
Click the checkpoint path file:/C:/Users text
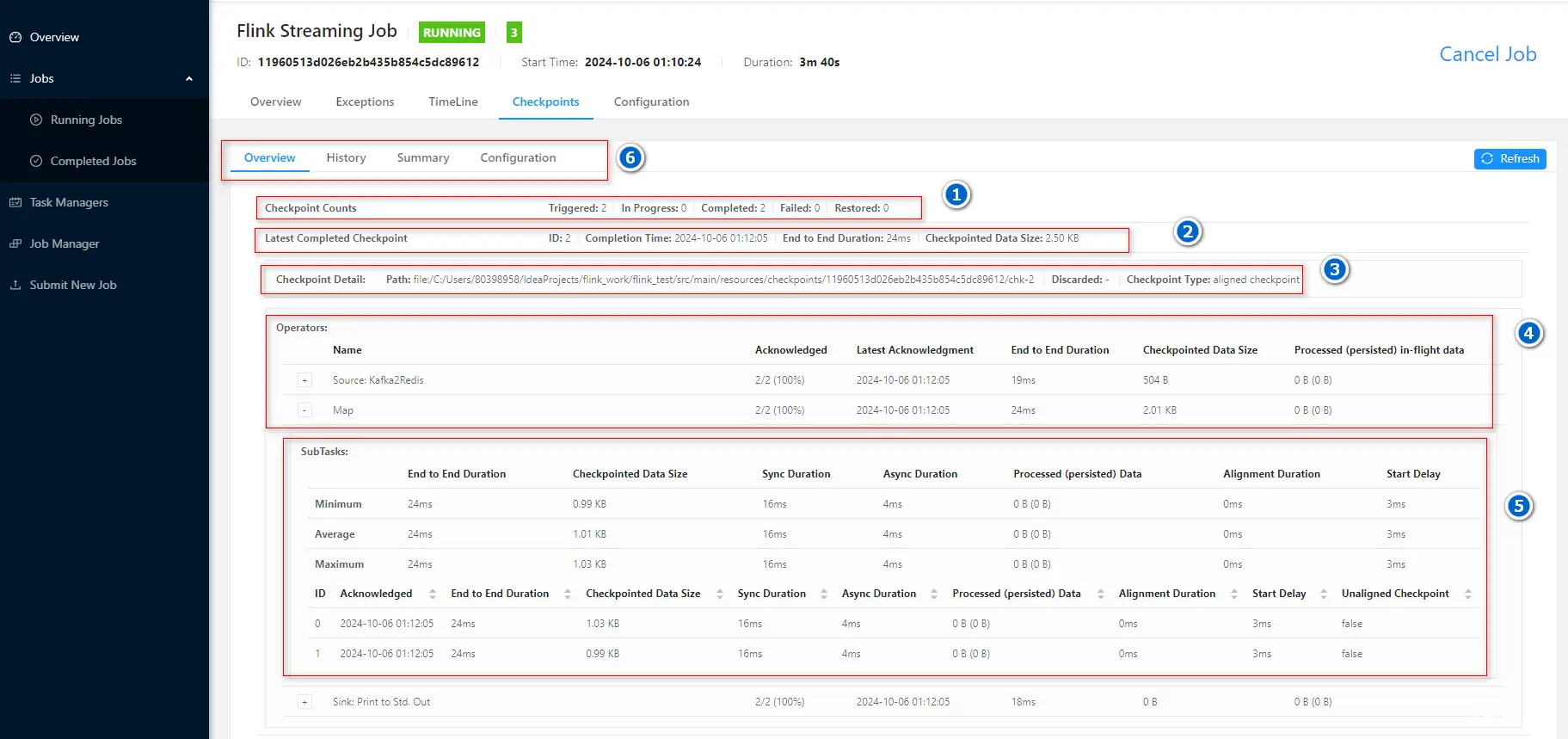(x=723, y=280)
